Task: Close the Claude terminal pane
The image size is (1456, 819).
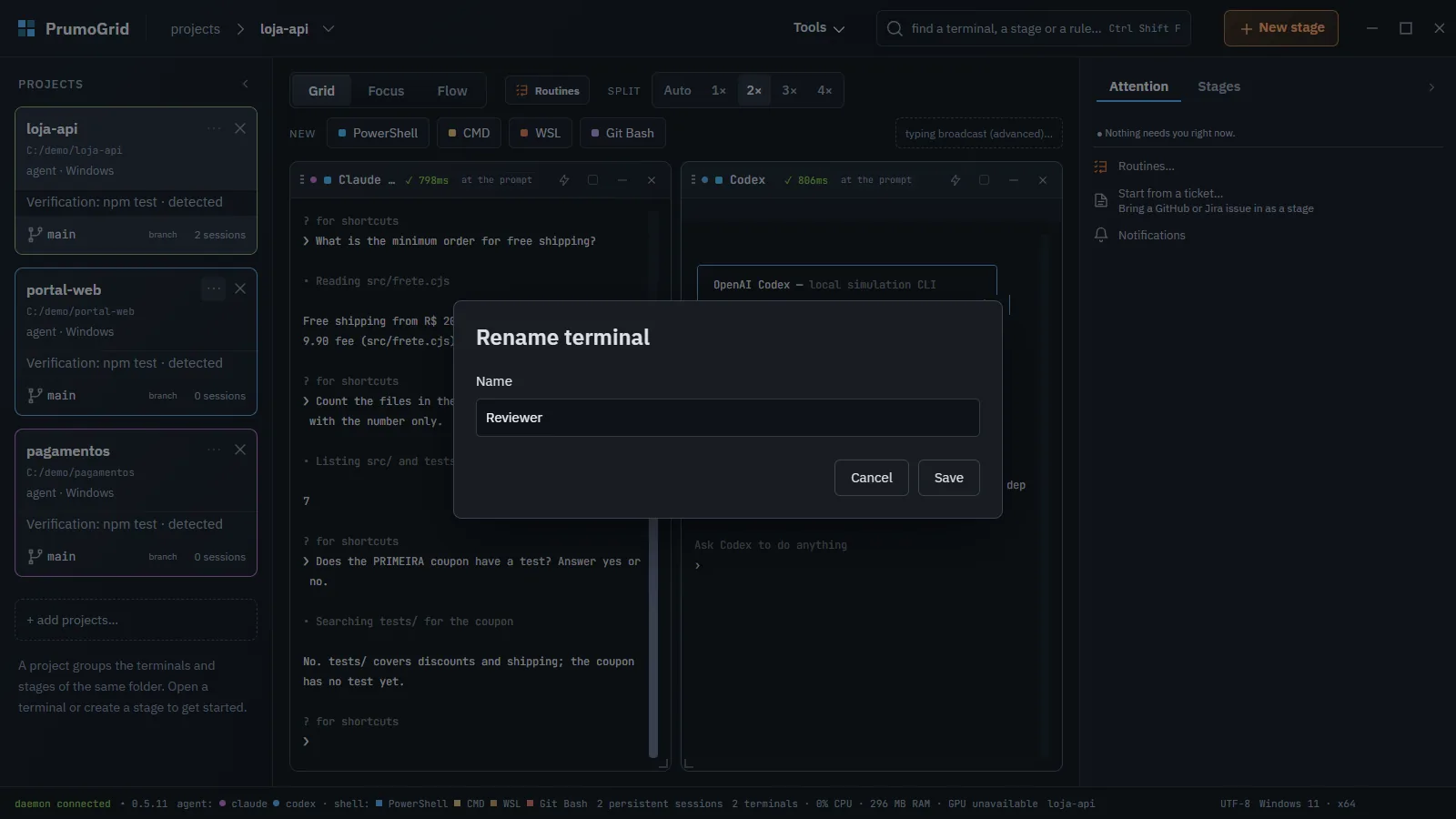Action: click(652, 180)
